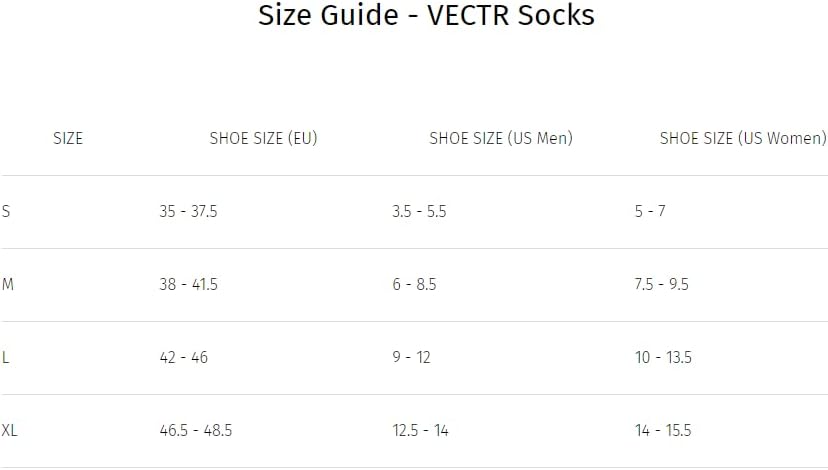828x470 pixels.
Task: Choose US Women value 7.5 - 9.5
Action: (662, 284)
